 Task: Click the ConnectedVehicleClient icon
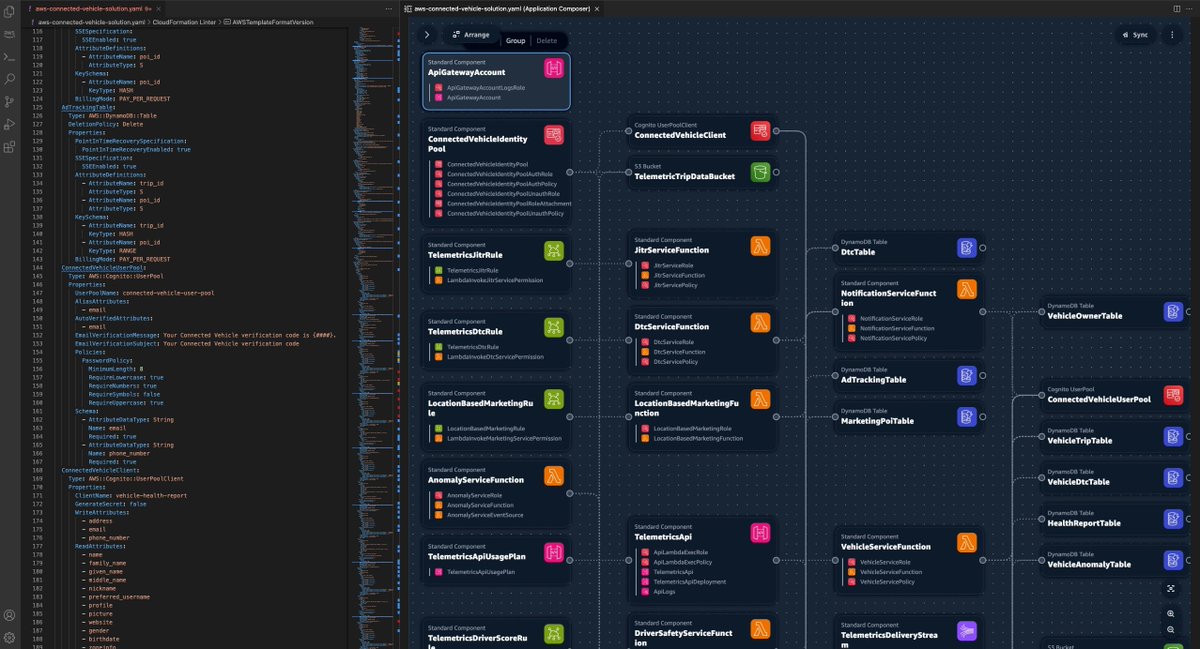click(761, 131)
